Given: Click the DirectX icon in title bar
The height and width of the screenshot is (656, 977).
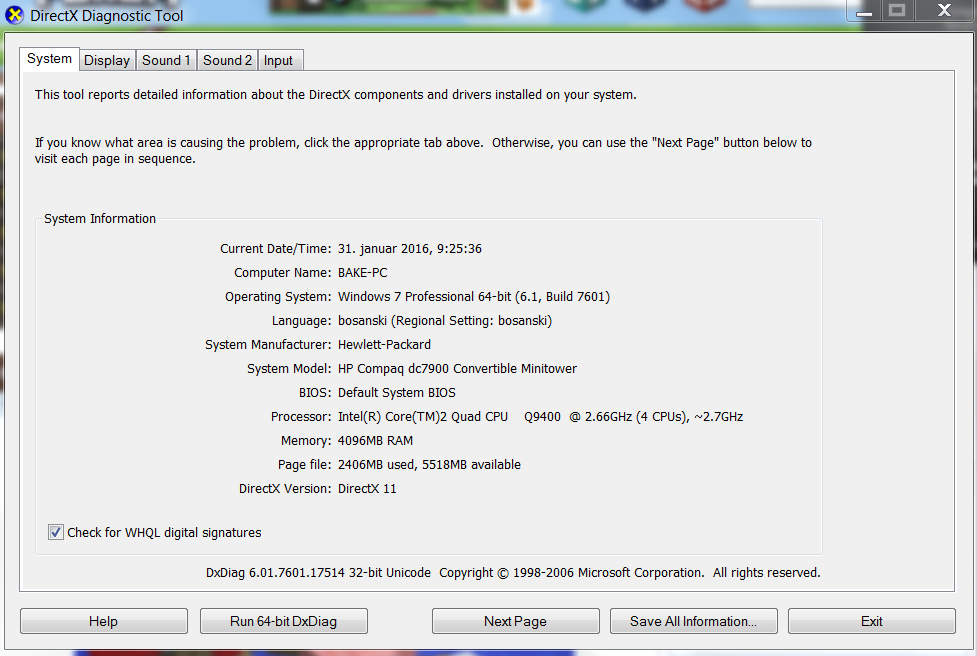Looking at the screenshot, I should 14,15.
